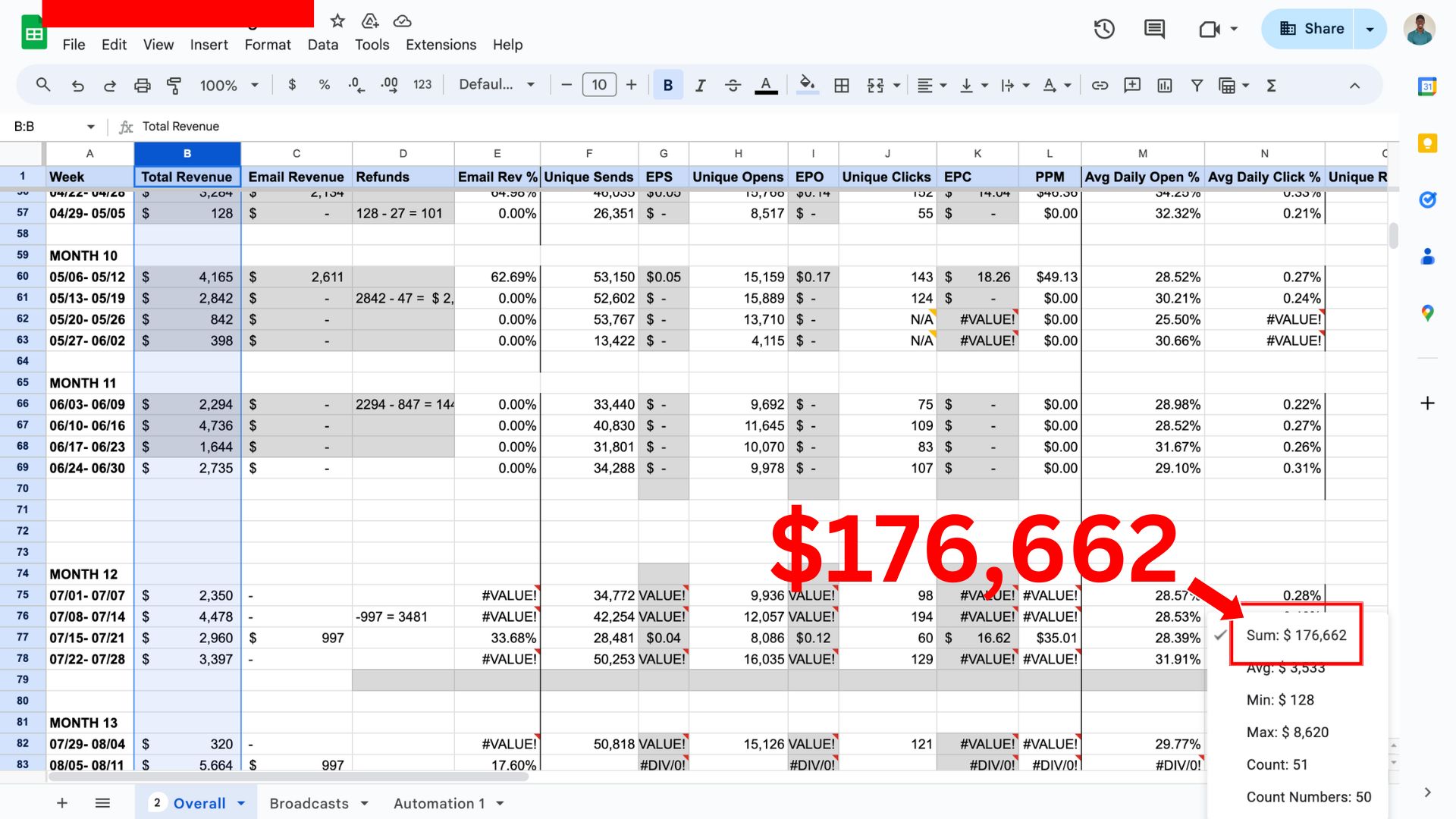Open the Format menu
The image size is (1456, 819).
268,45
